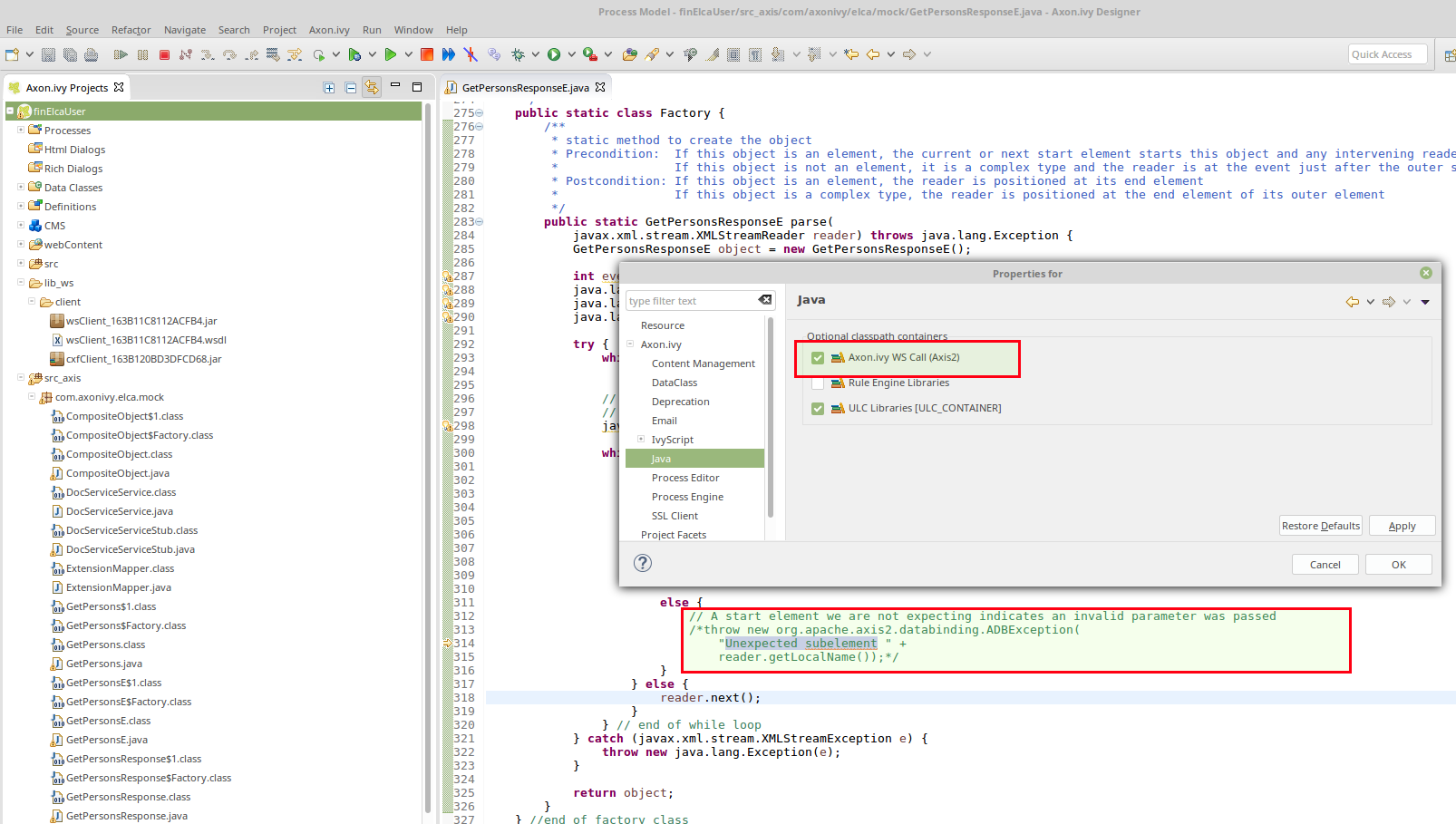This screenshot has height=824, width=1456.
Task: Click the Cancel button in Properties dialog
Action: click(1325, 565)
